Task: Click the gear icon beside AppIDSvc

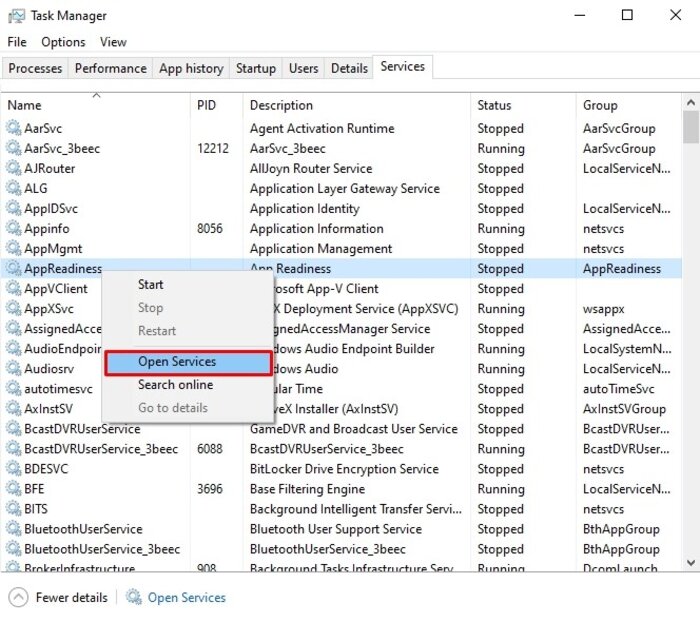Action: pos(13,209)
